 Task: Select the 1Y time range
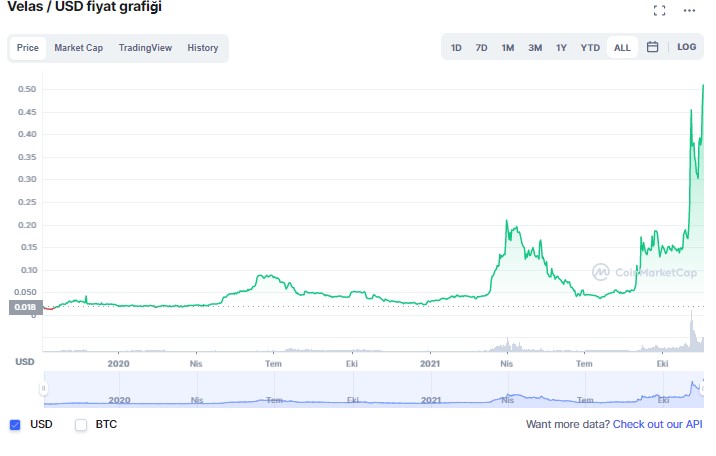coord(561,48)
